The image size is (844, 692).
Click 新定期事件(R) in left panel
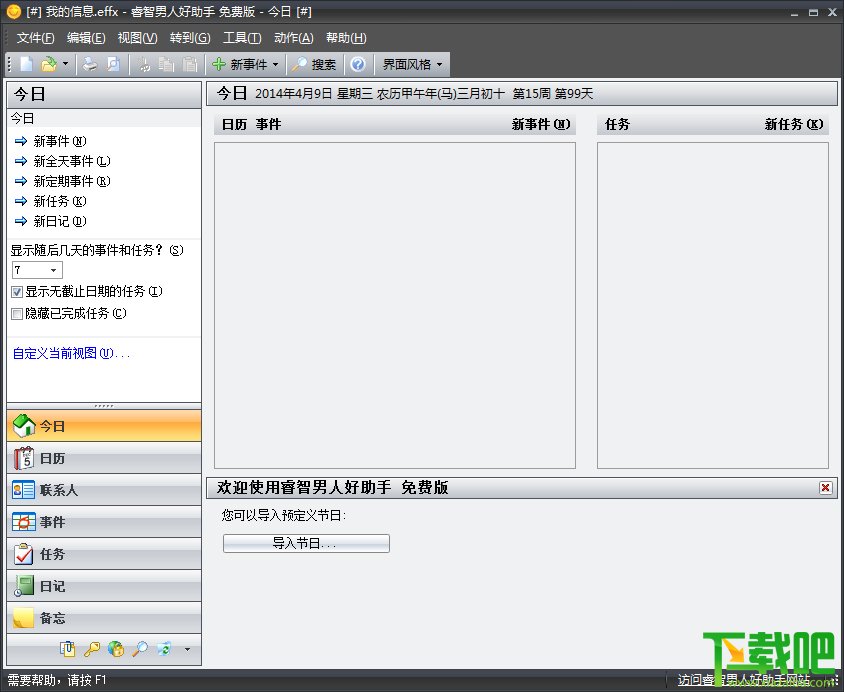click(x=72, y=181)
